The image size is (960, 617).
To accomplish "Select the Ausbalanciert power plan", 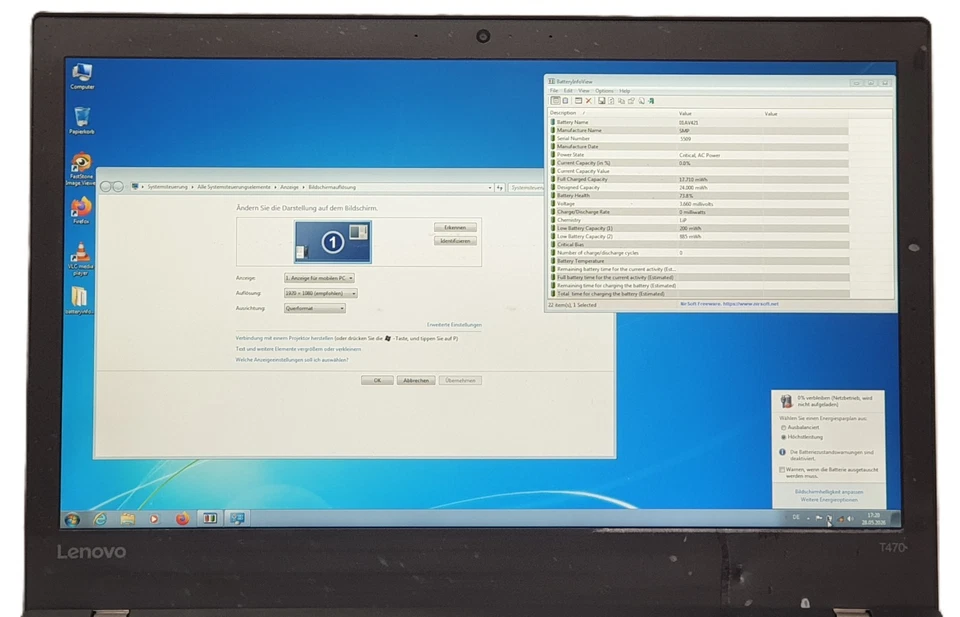I will tap(801, 428).
